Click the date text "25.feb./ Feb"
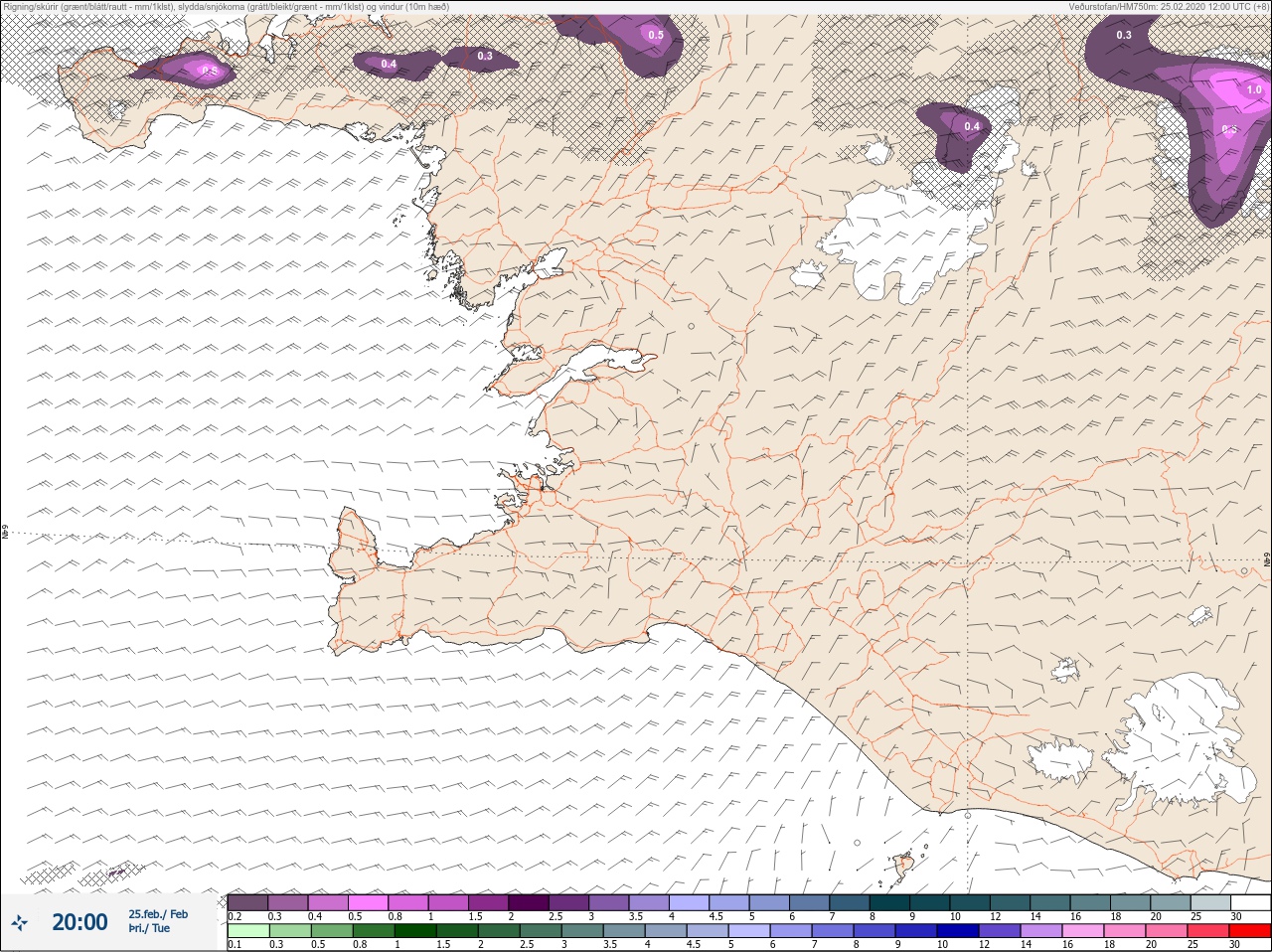The width and height of the screenshot is (1272, 952). (x=158, y=914)
